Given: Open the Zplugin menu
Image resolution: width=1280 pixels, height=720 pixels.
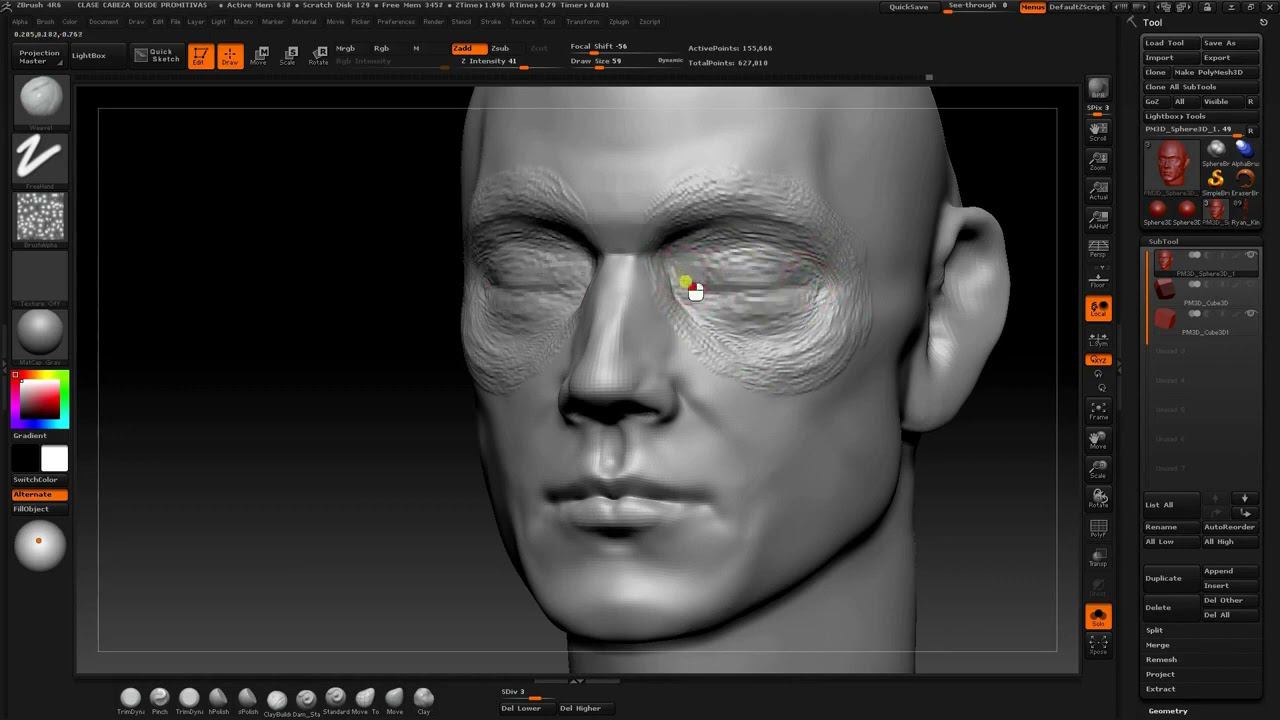Looking at the screenshot, I should pos(619,21).
